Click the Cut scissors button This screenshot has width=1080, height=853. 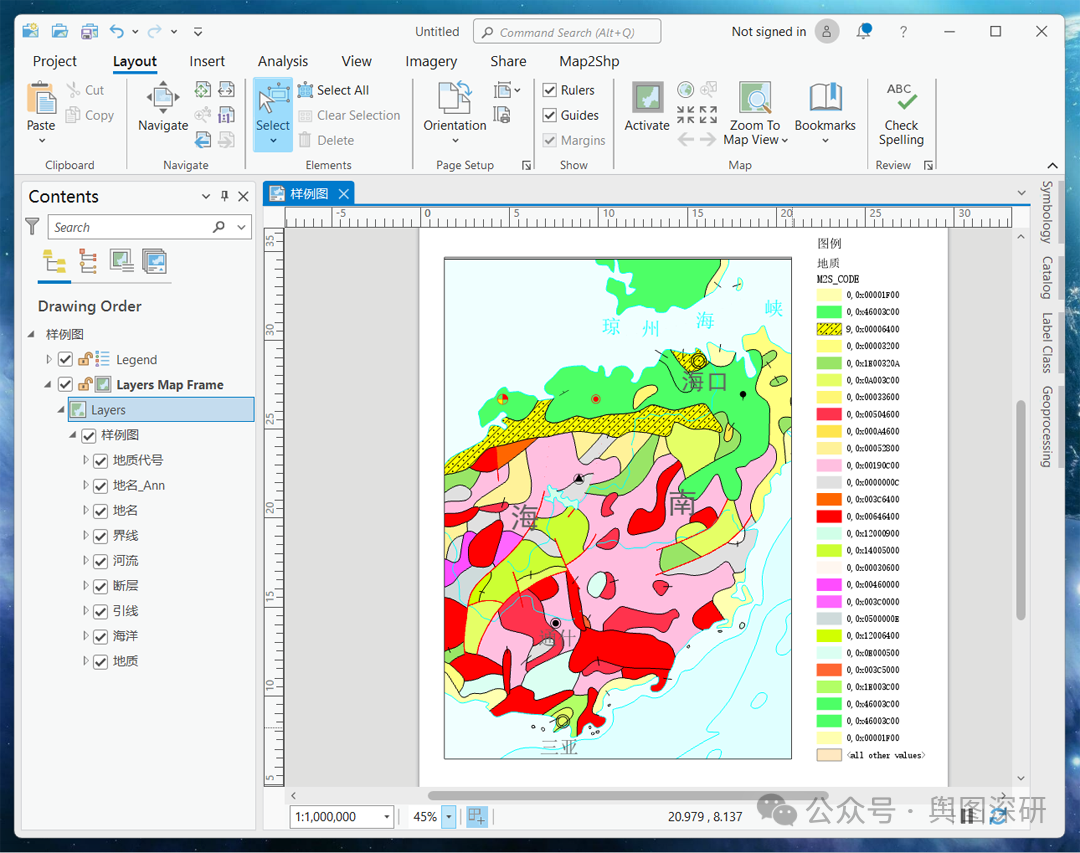[x=85, y=90]
